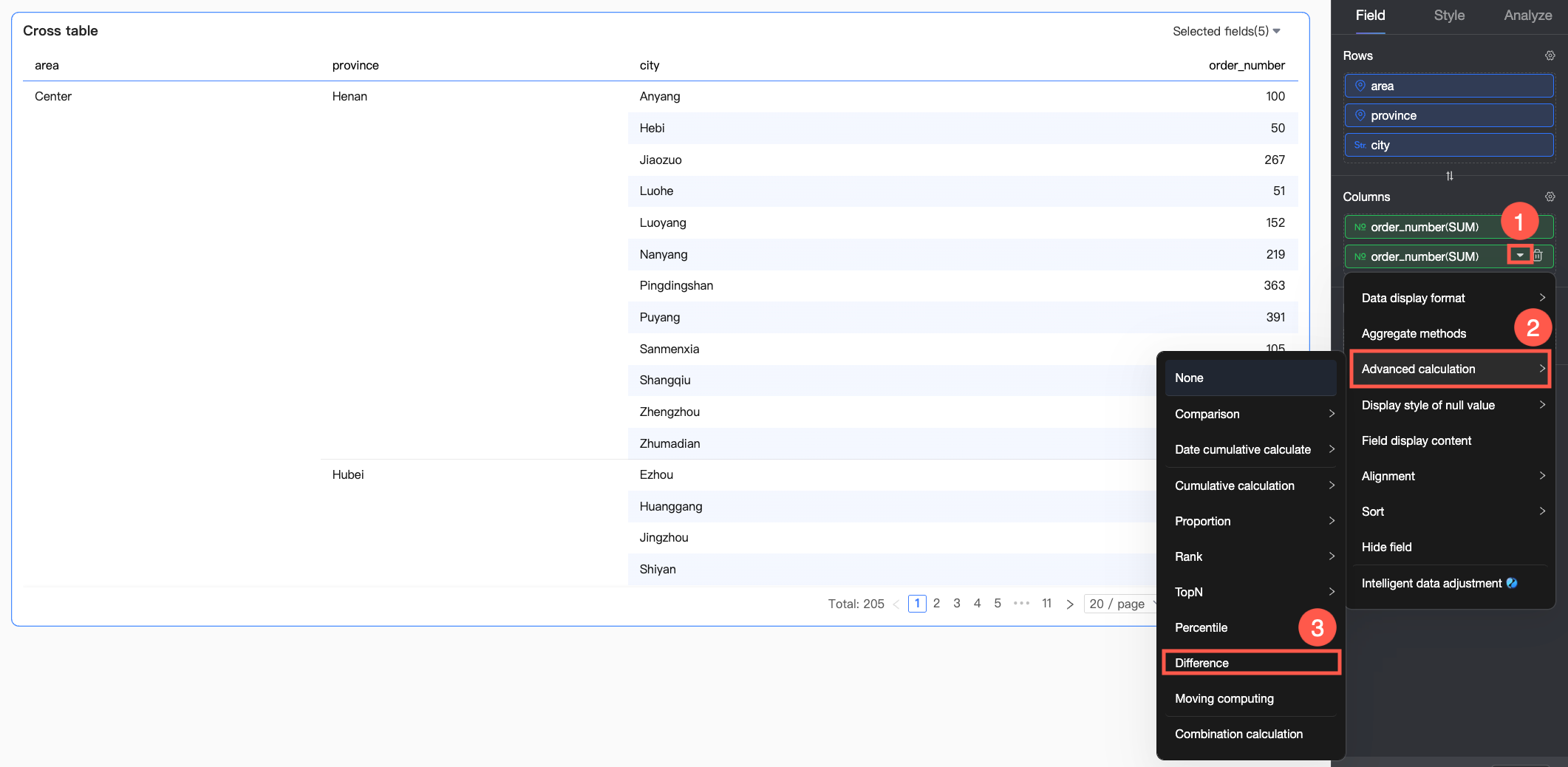Click Hubei province cell
Screen dimensions: 1568x767
click(348, 474)
